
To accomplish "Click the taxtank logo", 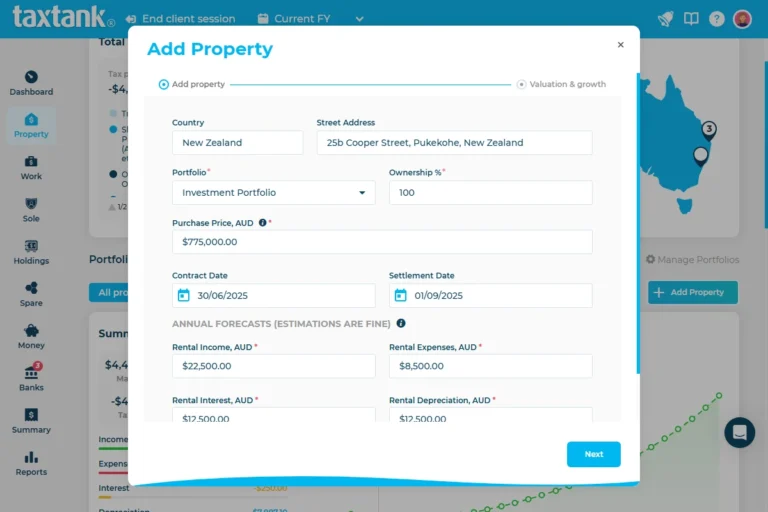I will click(63, 17).
